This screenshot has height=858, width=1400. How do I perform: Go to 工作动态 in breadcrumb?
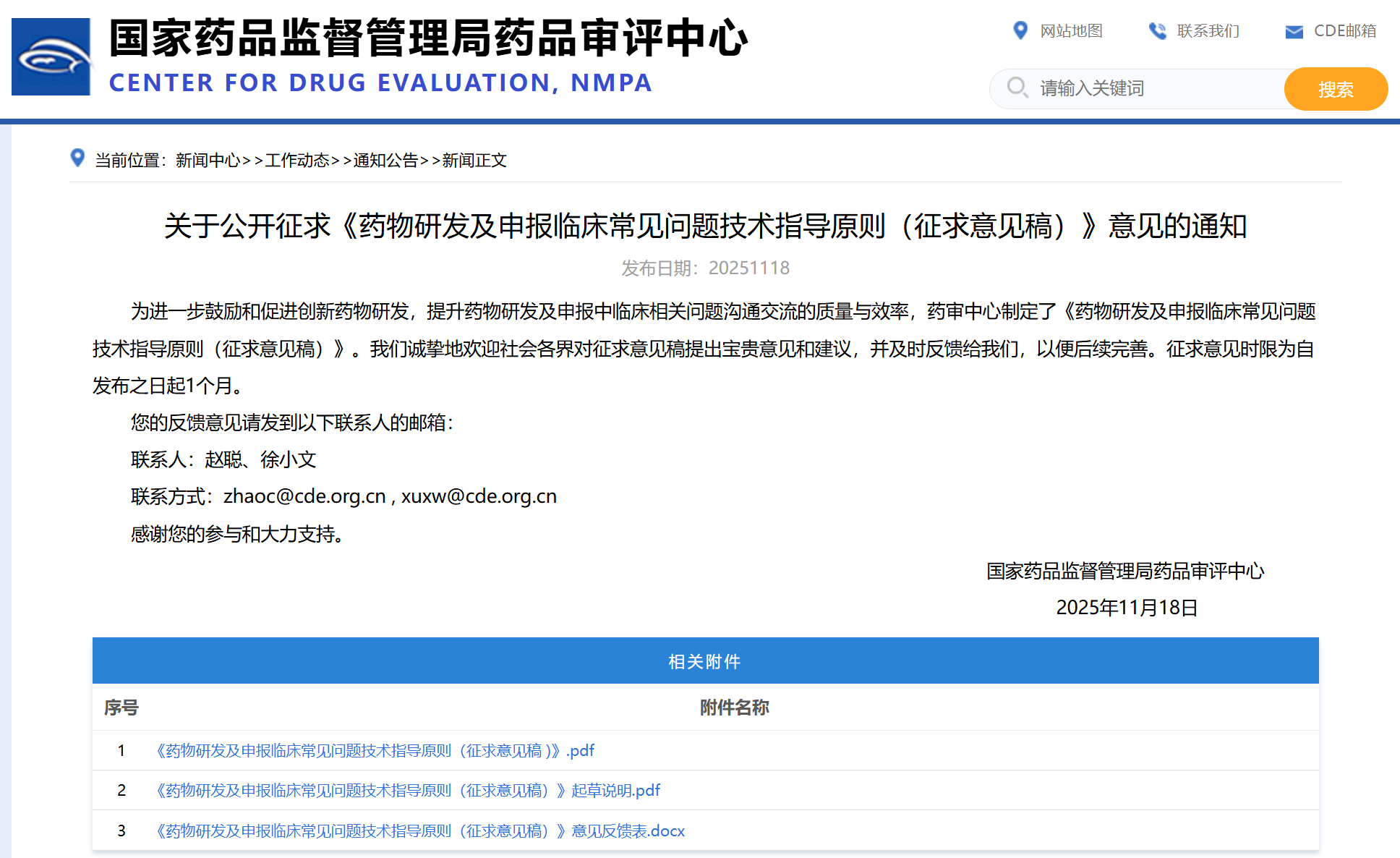pos(297,160)
